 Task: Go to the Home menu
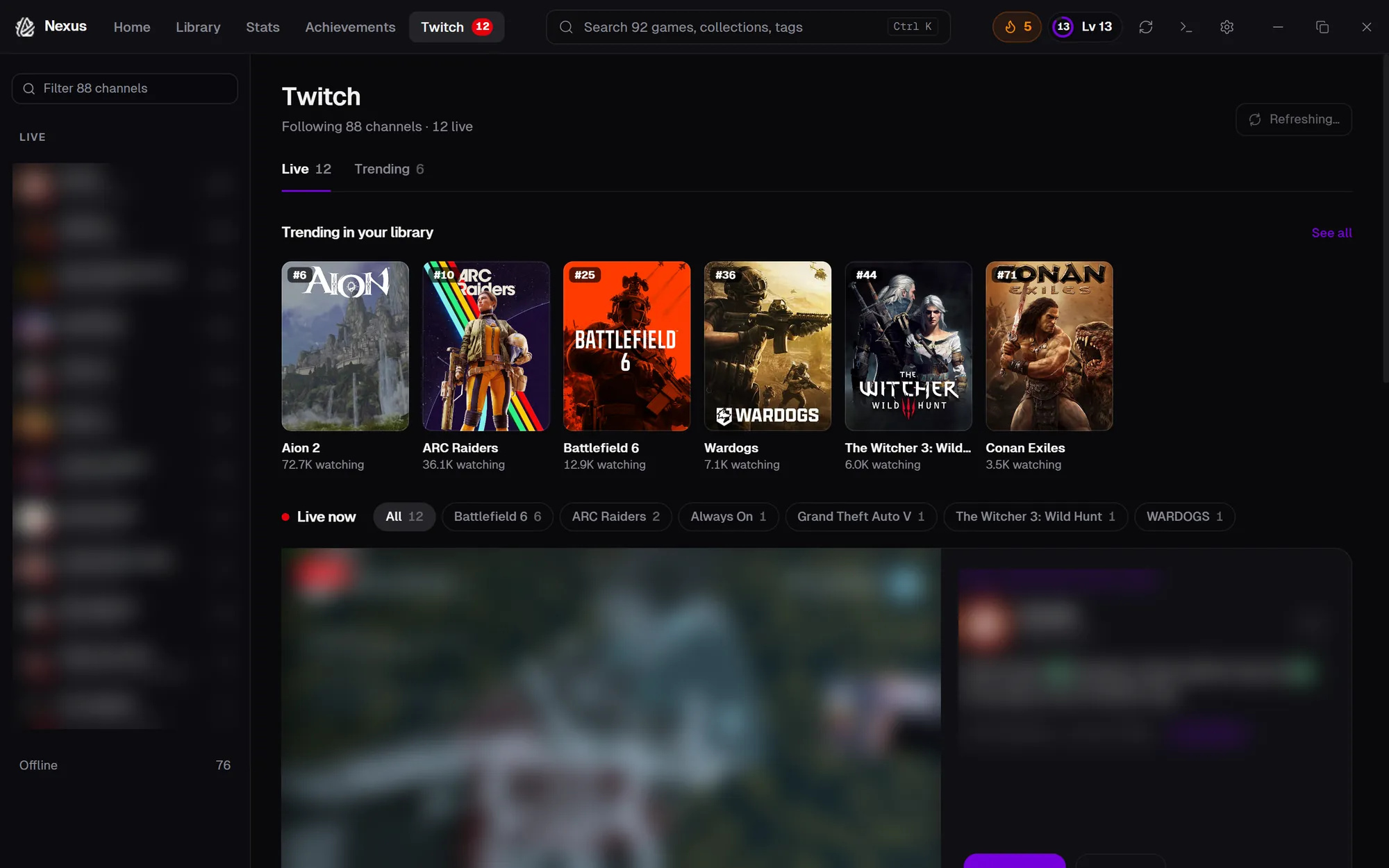(x=132, y=27)
